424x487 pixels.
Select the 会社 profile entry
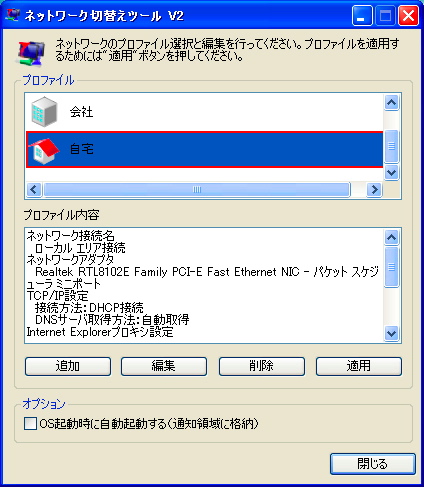(204, 112)
